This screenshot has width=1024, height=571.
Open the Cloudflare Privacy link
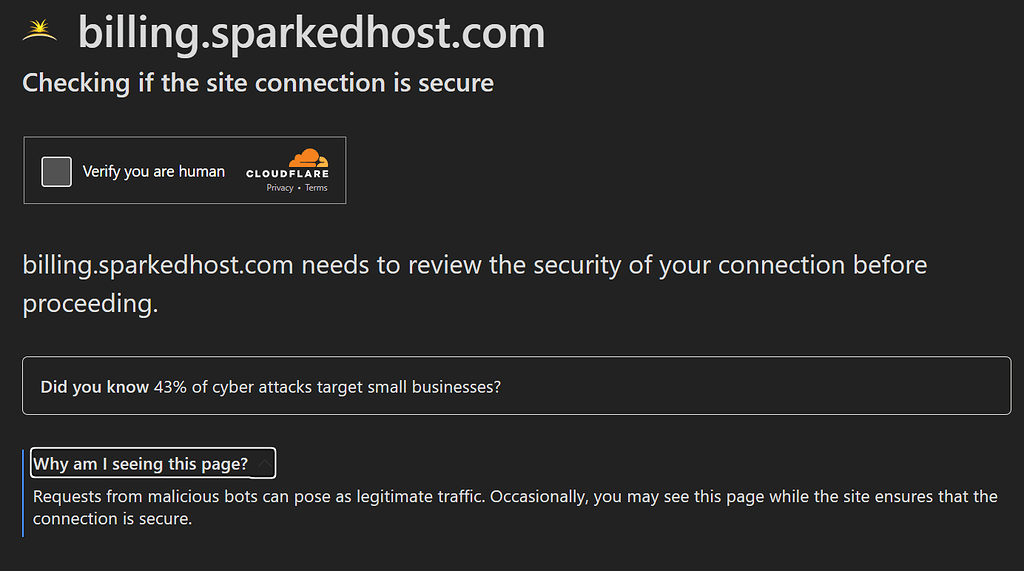pos(280,188)
